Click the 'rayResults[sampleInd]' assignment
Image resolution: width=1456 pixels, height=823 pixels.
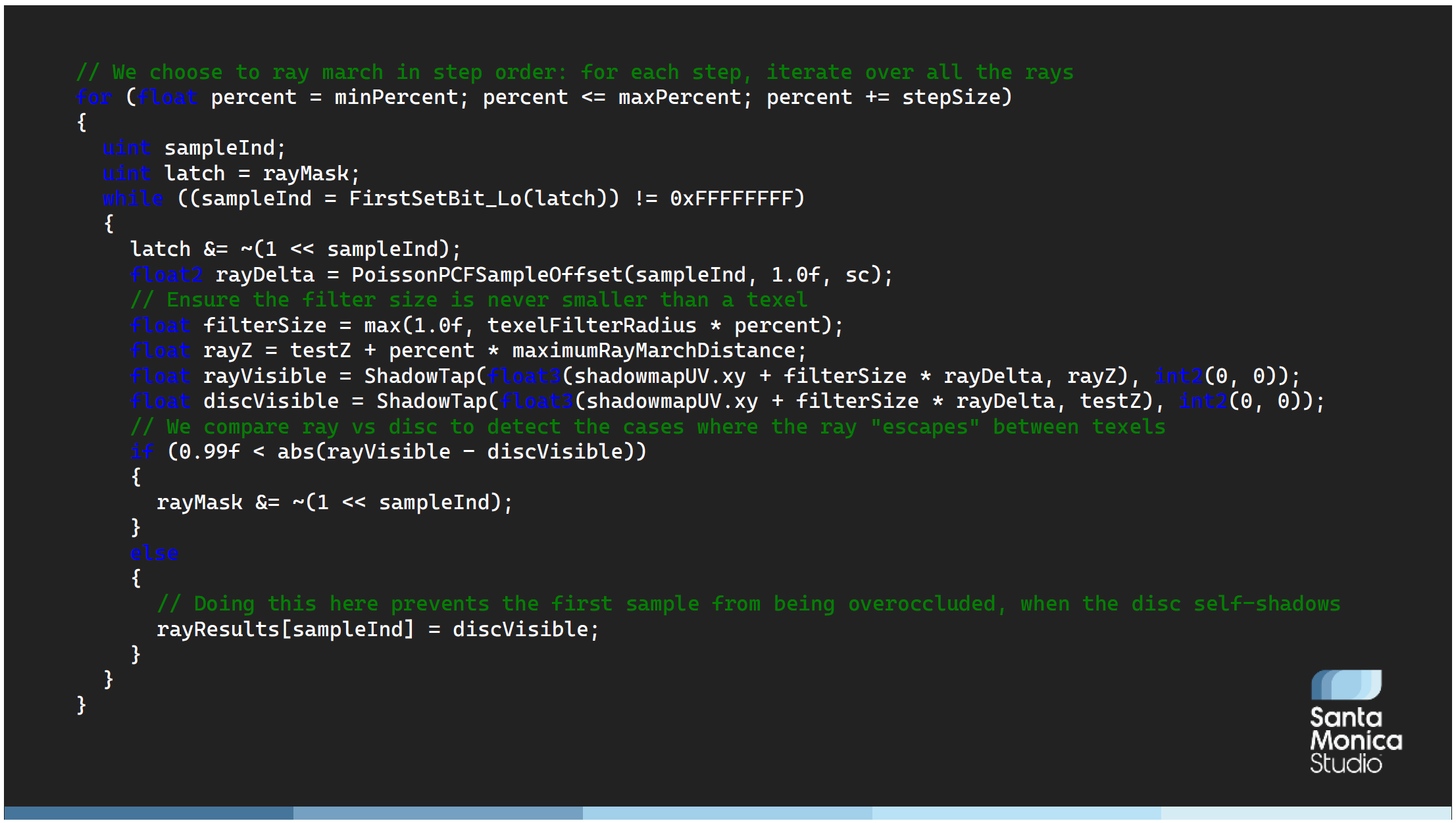pyautogui.click(x=285, y=630)
